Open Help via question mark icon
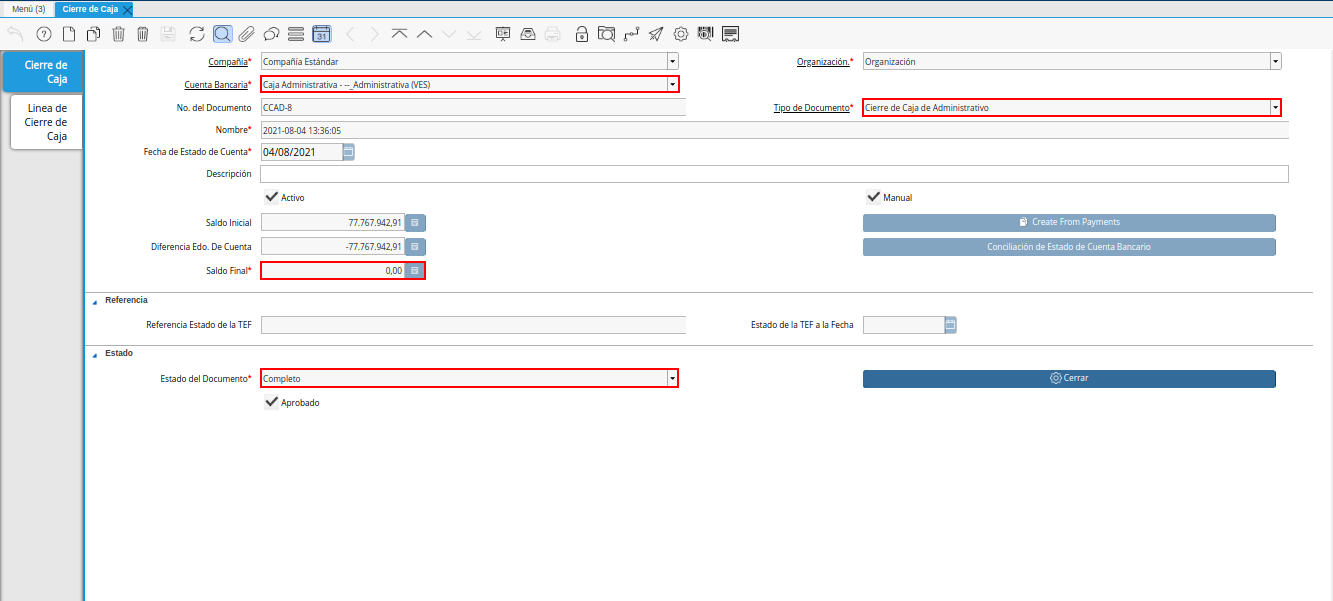 coord(44,34)
